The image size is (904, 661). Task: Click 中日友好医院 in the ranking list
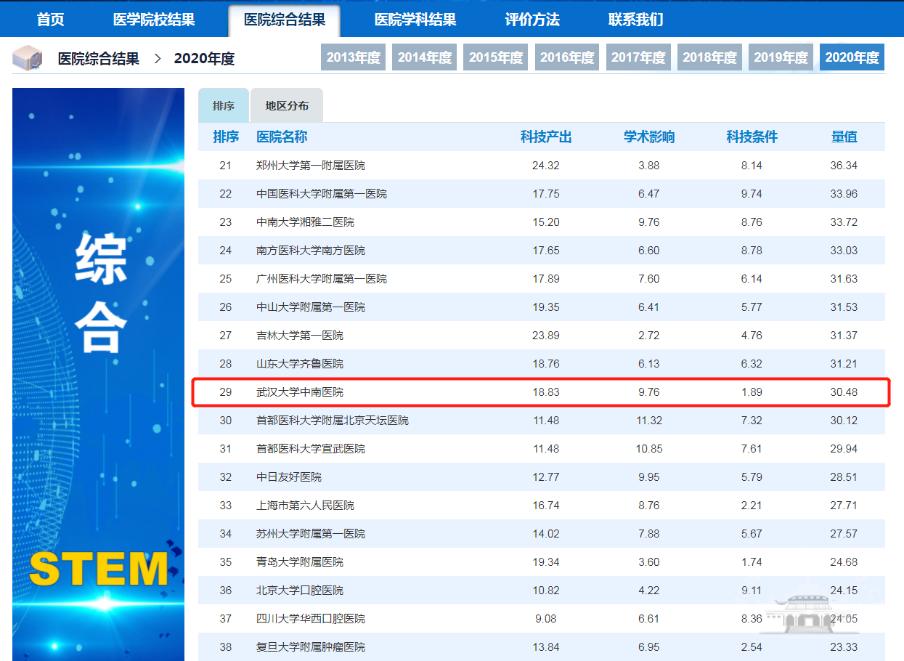(289, 477)
